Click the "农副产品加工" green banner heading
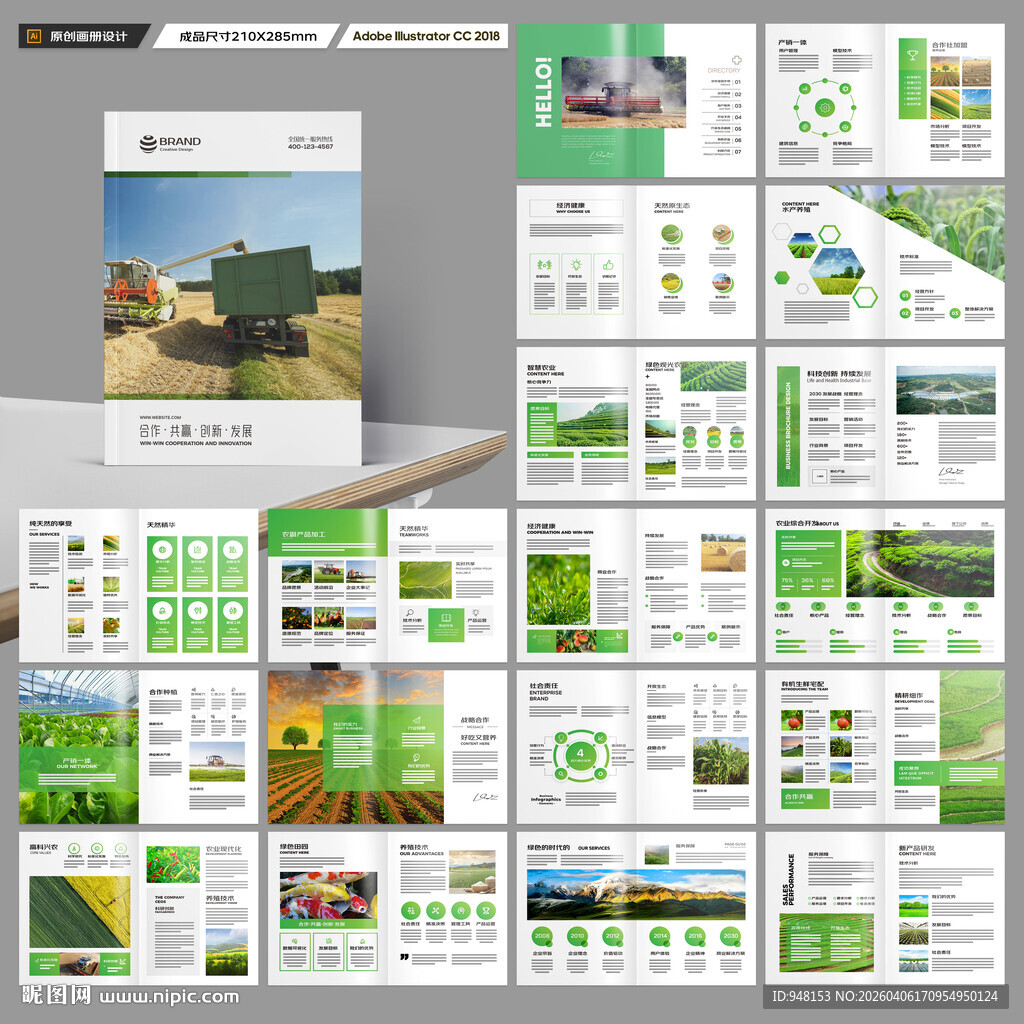This screenshot has width=1024, height=1024. click(x=304, y=534)
